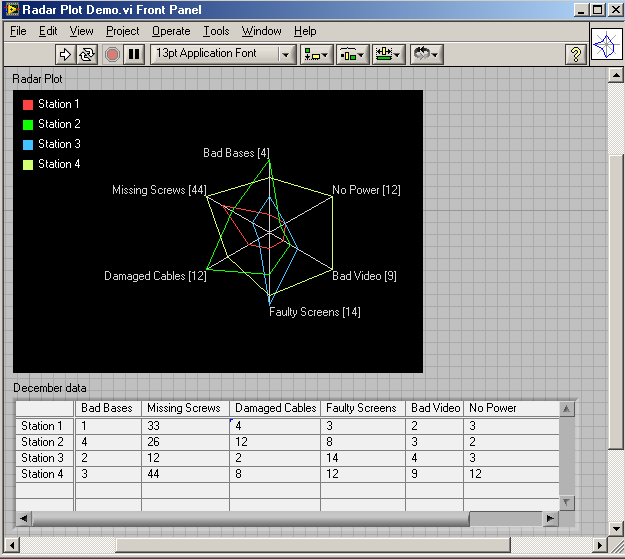Viewport: 625px width, 559px height.
Task: Click the Bad Bases column header
Action: pos(108,408)
